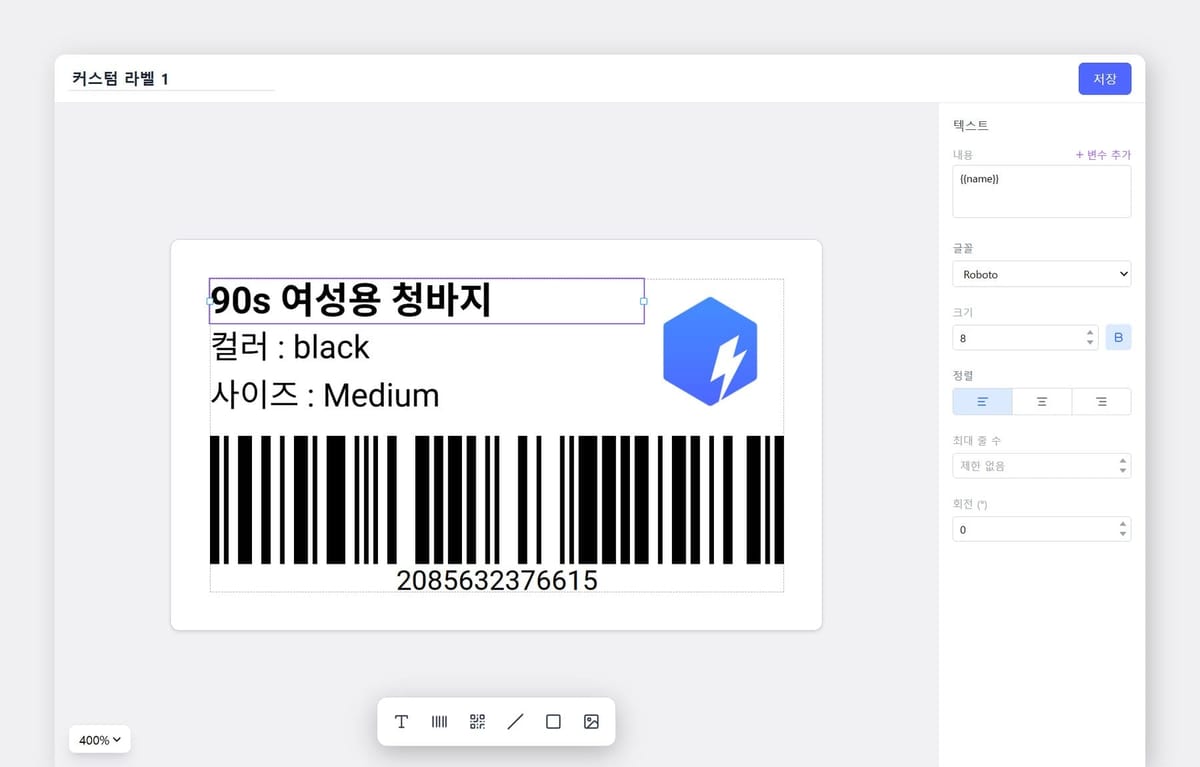Screen dimensions: 1200x767
Task: Select the QR code tool
Action: (477, 721)
